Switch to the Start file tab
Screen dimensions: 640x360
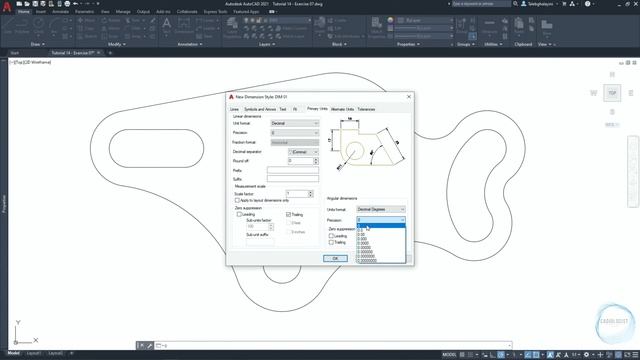point(15,53)
